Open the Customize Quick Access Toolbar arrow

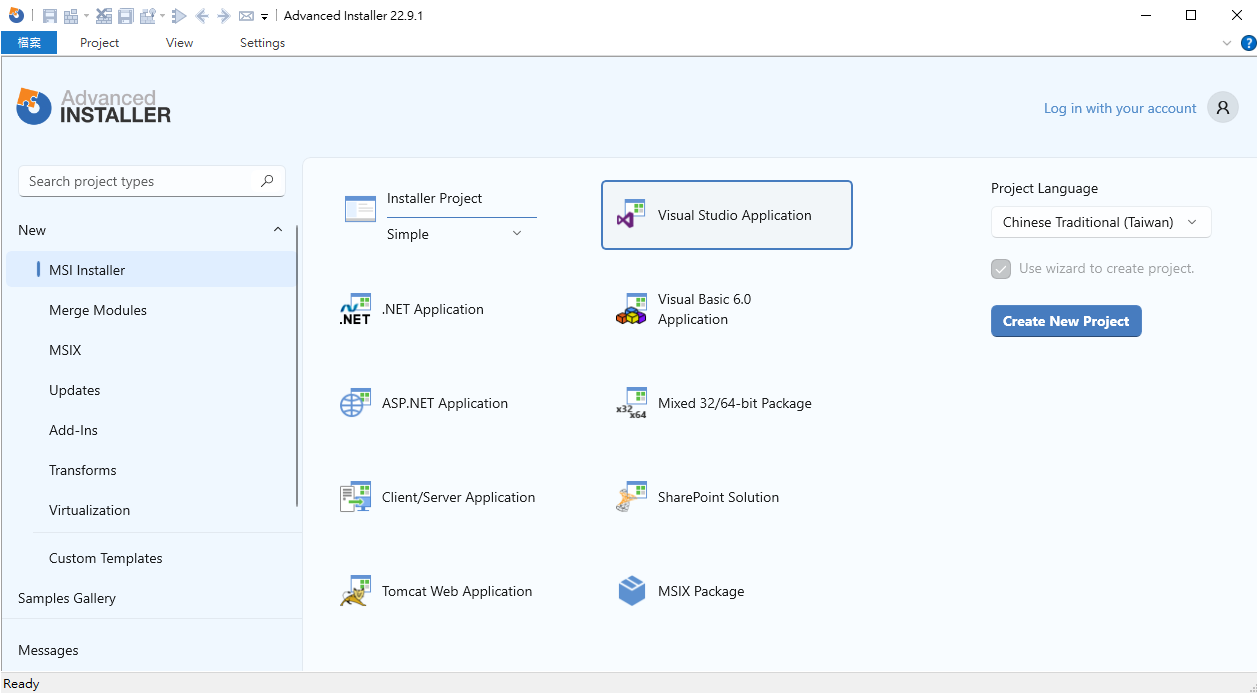tap(264, 17)
